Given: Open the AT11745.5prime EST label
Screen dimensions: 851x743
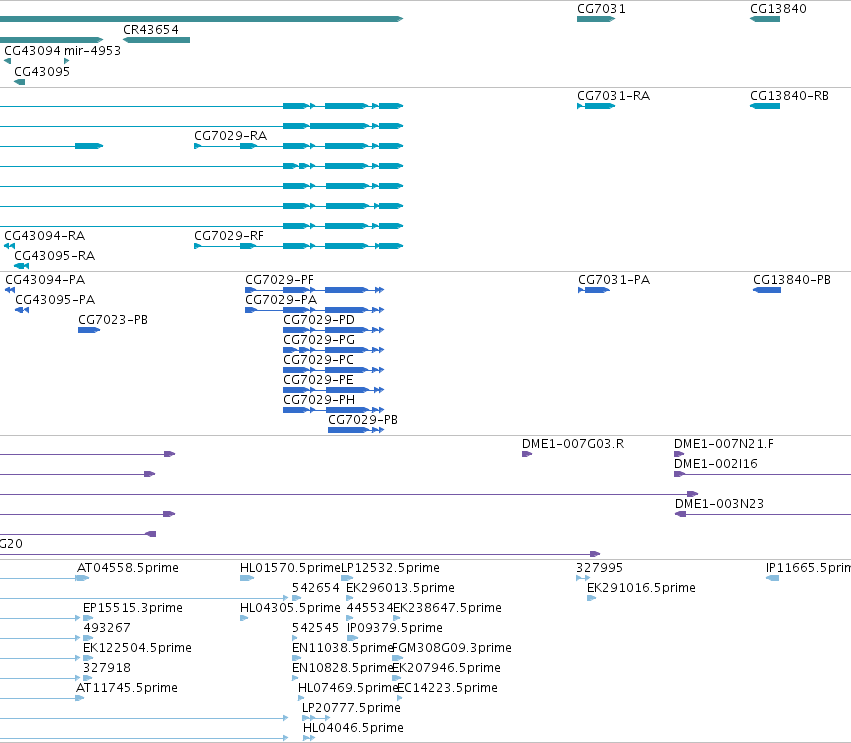Looking at the screenshot, I should click(x=126, y=688).
